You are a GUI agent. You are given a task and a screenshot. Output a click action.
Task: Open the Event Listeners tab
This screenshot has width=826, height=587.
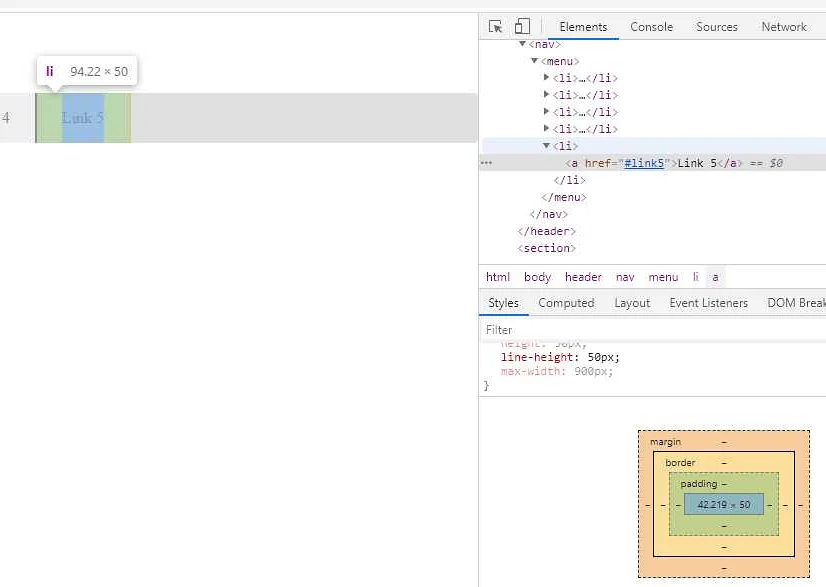[708, 302]
